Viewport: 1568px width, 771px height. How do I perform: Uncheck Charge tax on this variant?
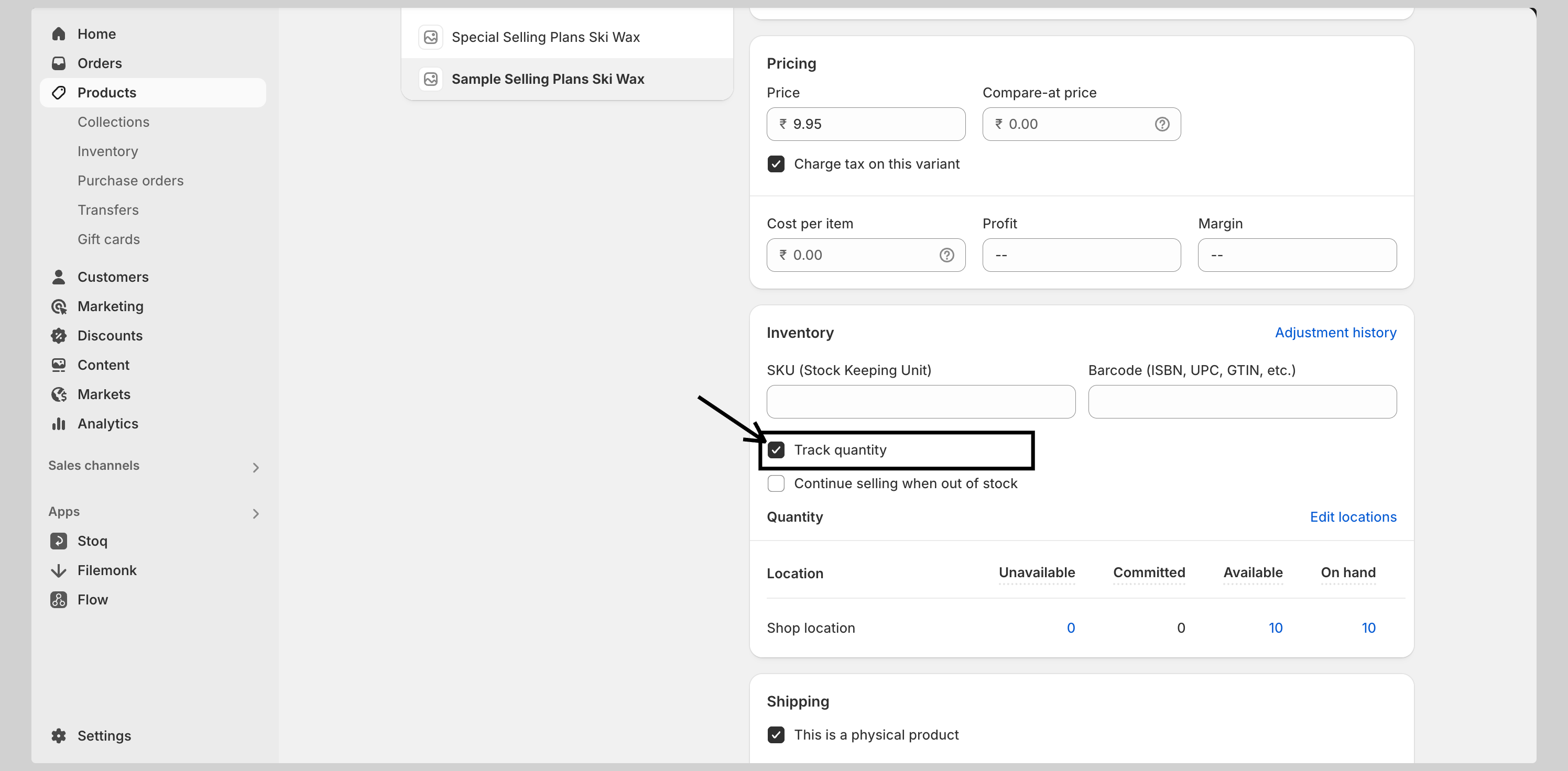coord(776,164)
